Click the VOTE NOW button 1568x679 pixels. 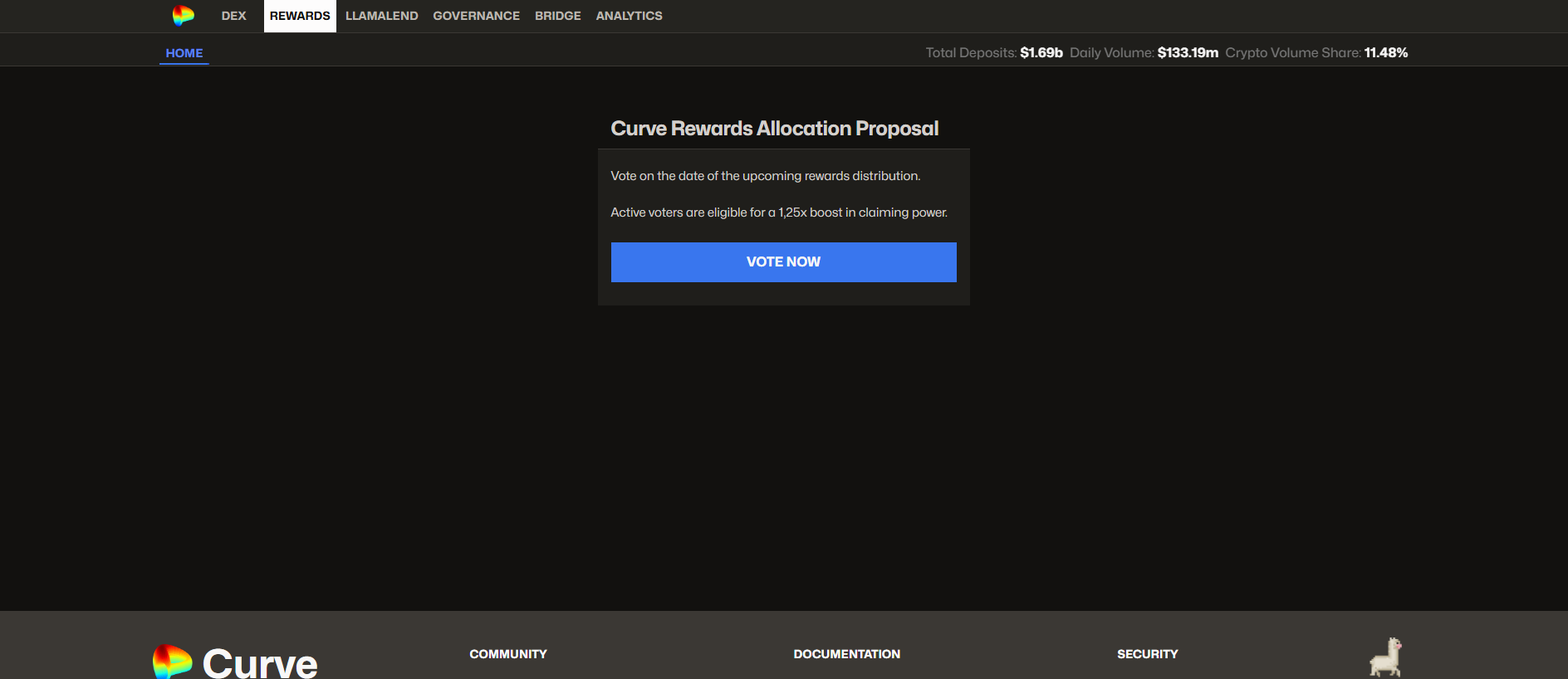784,262
